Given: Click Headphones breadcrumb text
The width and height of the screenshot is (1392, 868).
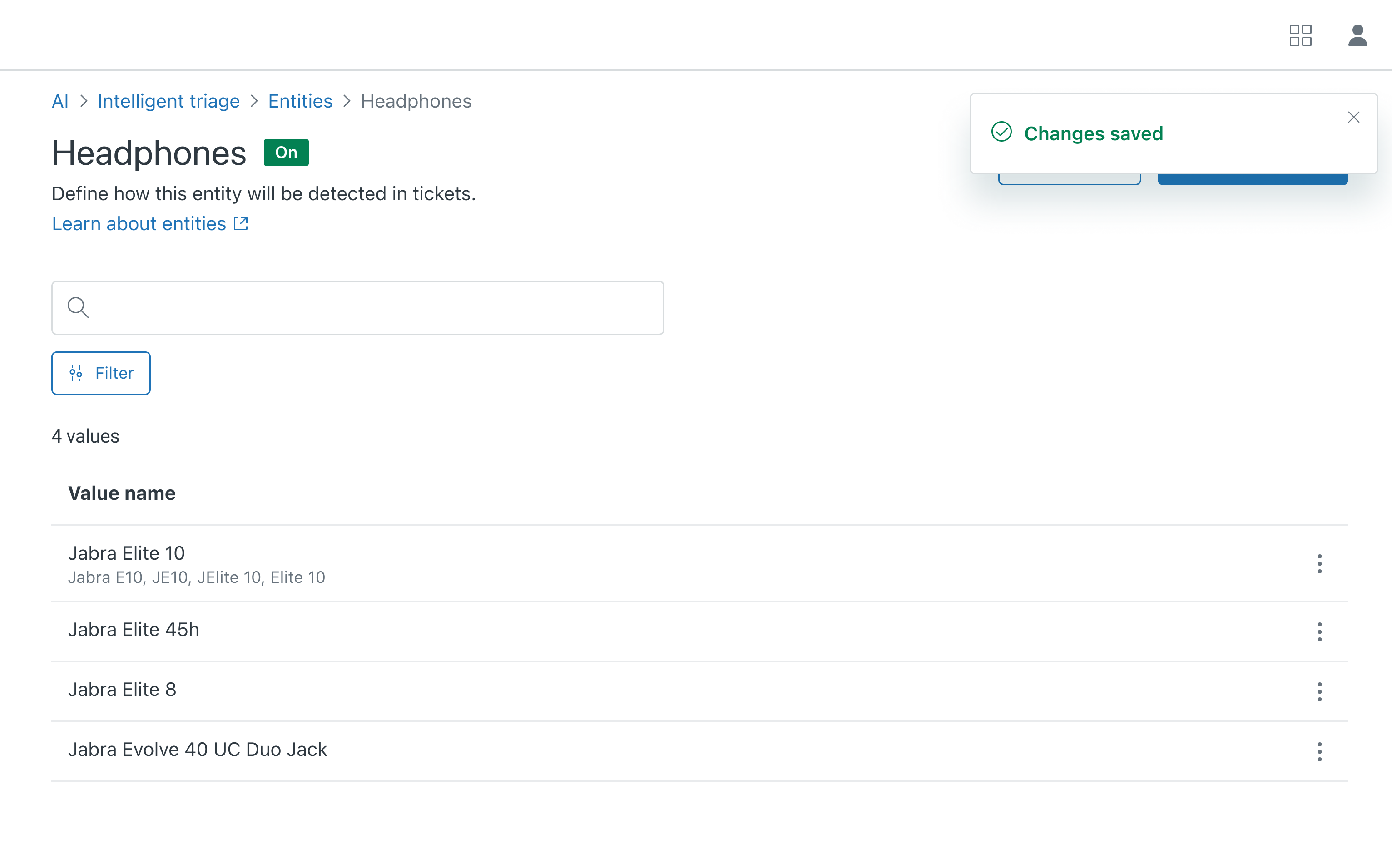Looking at the screenshot, I should tap(416, 101).
